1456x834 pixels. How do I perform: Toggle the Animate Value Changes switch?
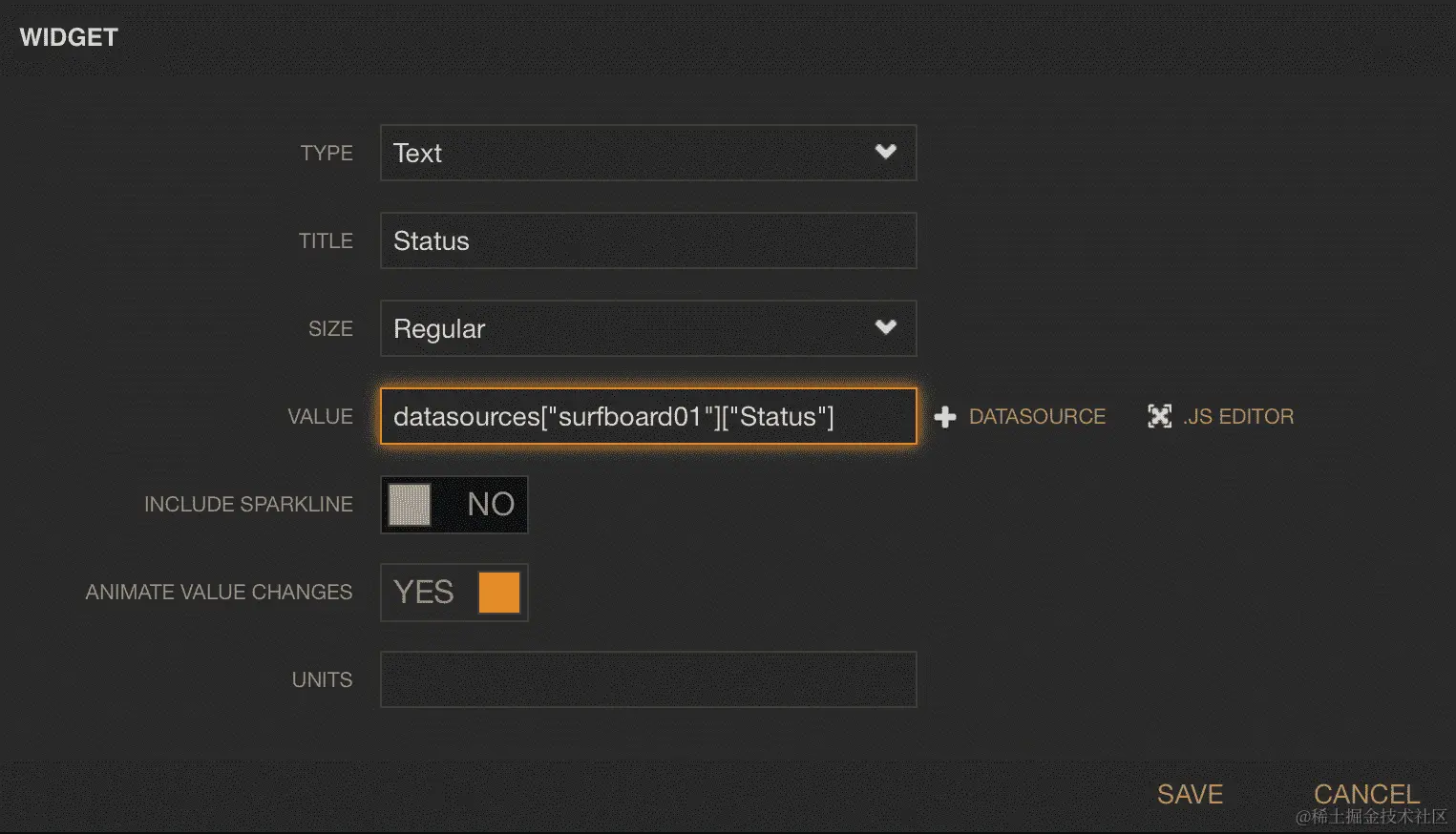tap(454, 592)
